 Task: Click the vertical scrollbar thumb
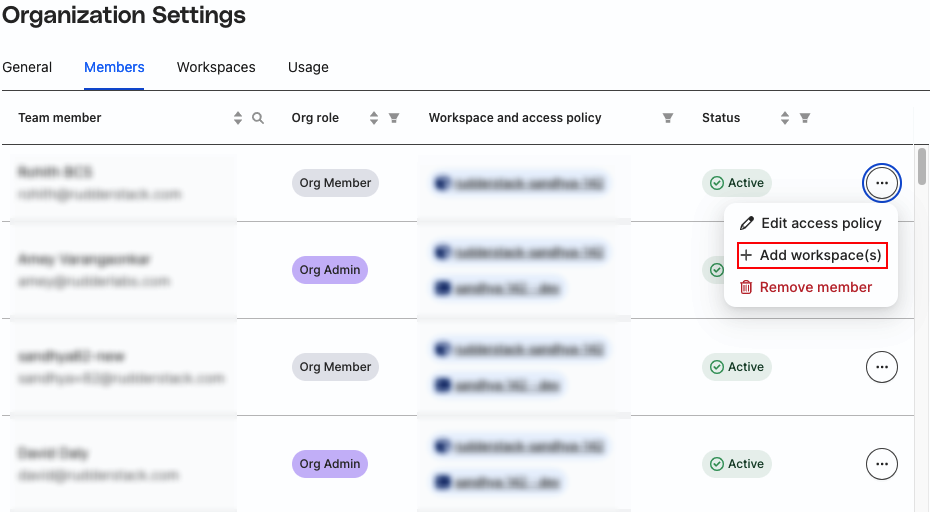pos(922,166)
